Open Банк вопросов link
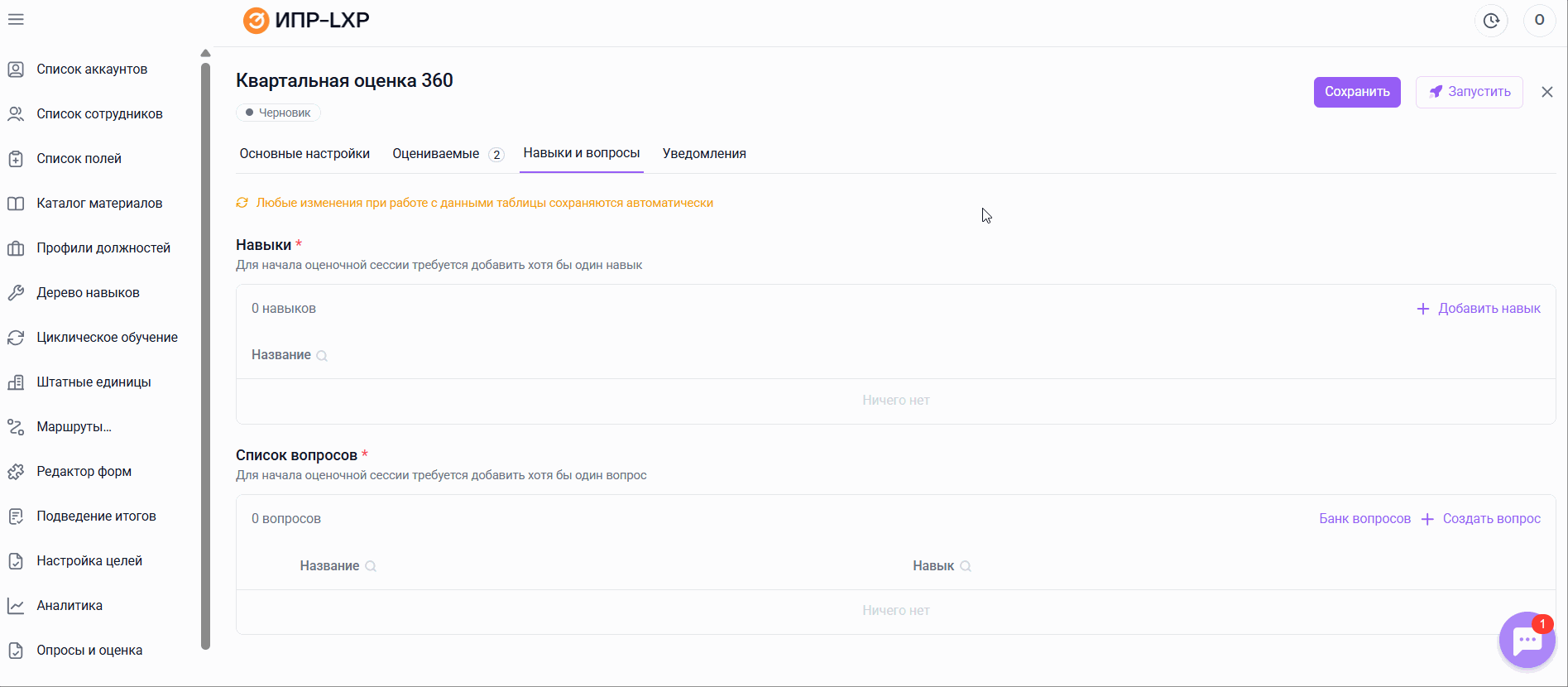The height and width of the screenshot is (687, 1568). pyautogui.click(x=1364, y=519)
